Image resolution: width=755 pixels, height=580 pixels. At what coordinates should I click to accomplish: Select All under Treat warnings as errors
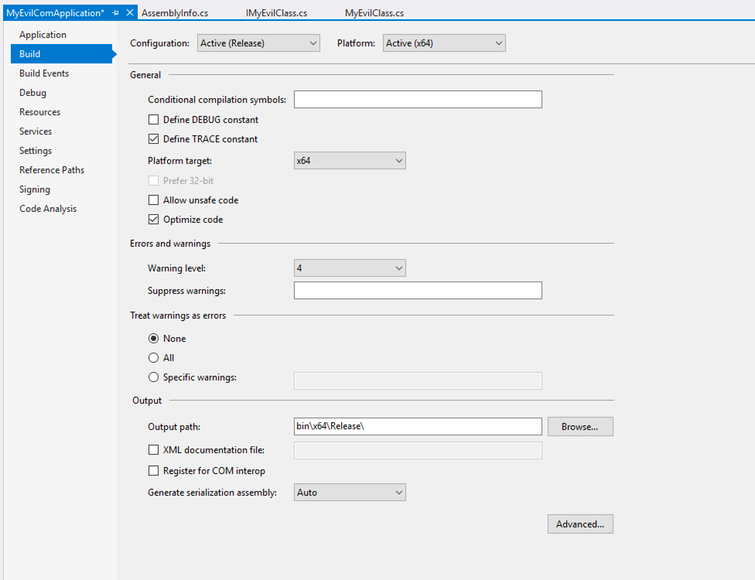(x=153, y=358)
